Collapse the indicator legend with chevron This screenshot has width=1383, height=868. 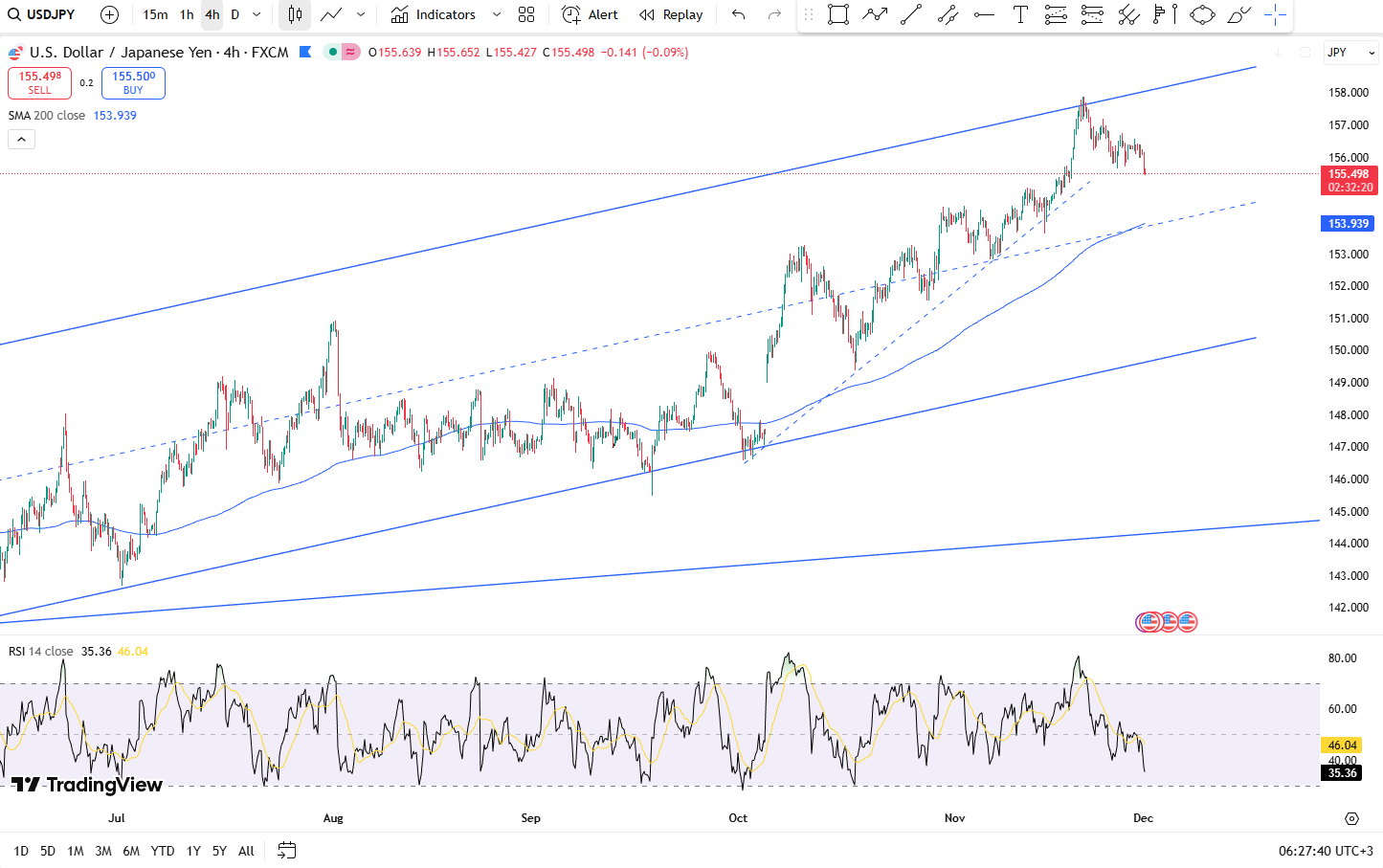[21, 140]
